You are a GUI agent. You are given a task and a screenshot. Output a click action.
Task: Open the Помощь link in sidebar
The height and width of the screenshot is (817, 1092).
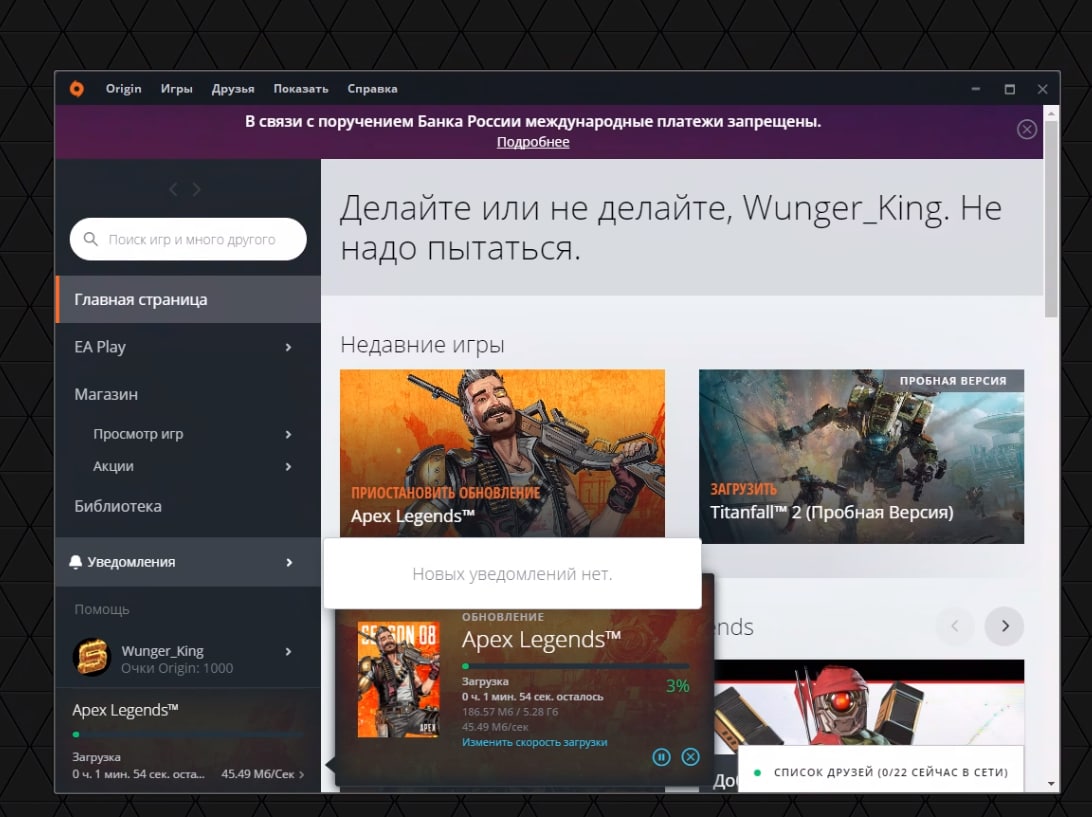tap(102, 609)
